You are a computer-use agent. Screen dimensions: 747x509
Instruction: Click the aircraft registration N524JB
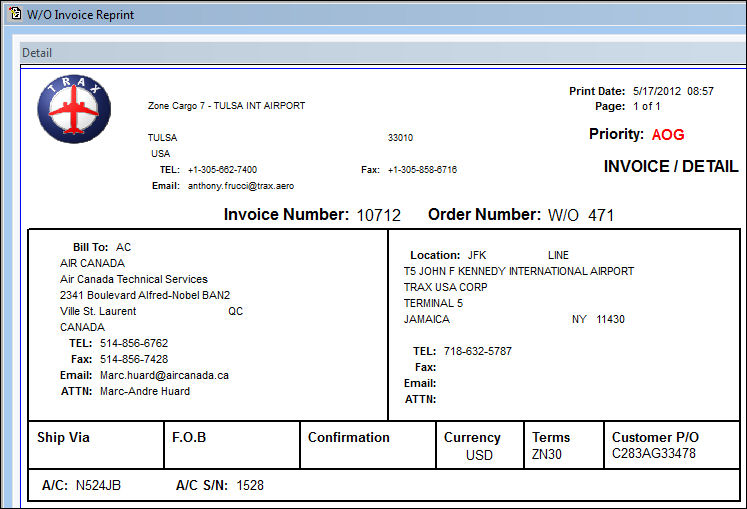tap(98, 486)
